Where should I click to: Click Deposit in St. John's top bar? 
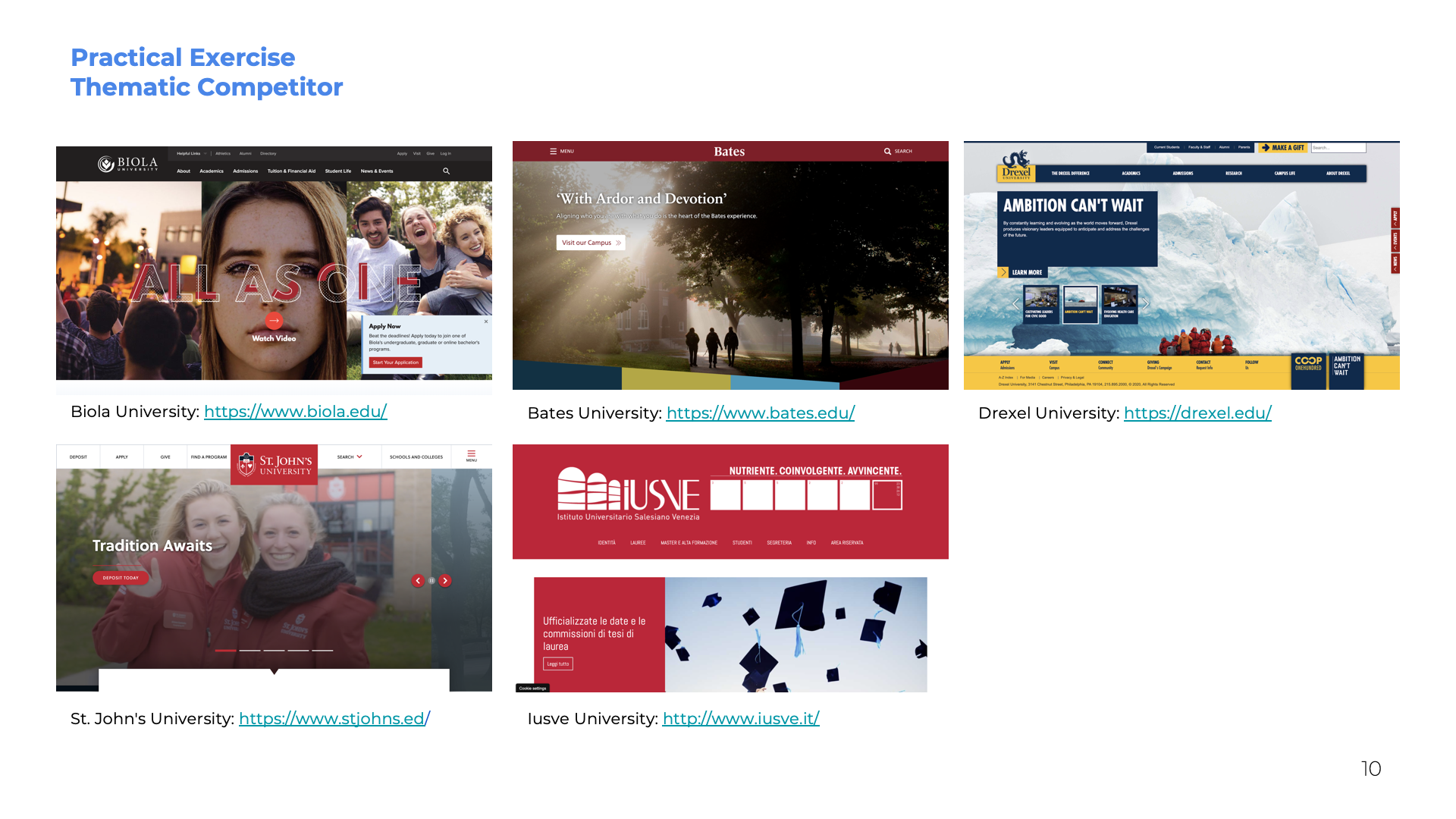(x=78, y=457)
